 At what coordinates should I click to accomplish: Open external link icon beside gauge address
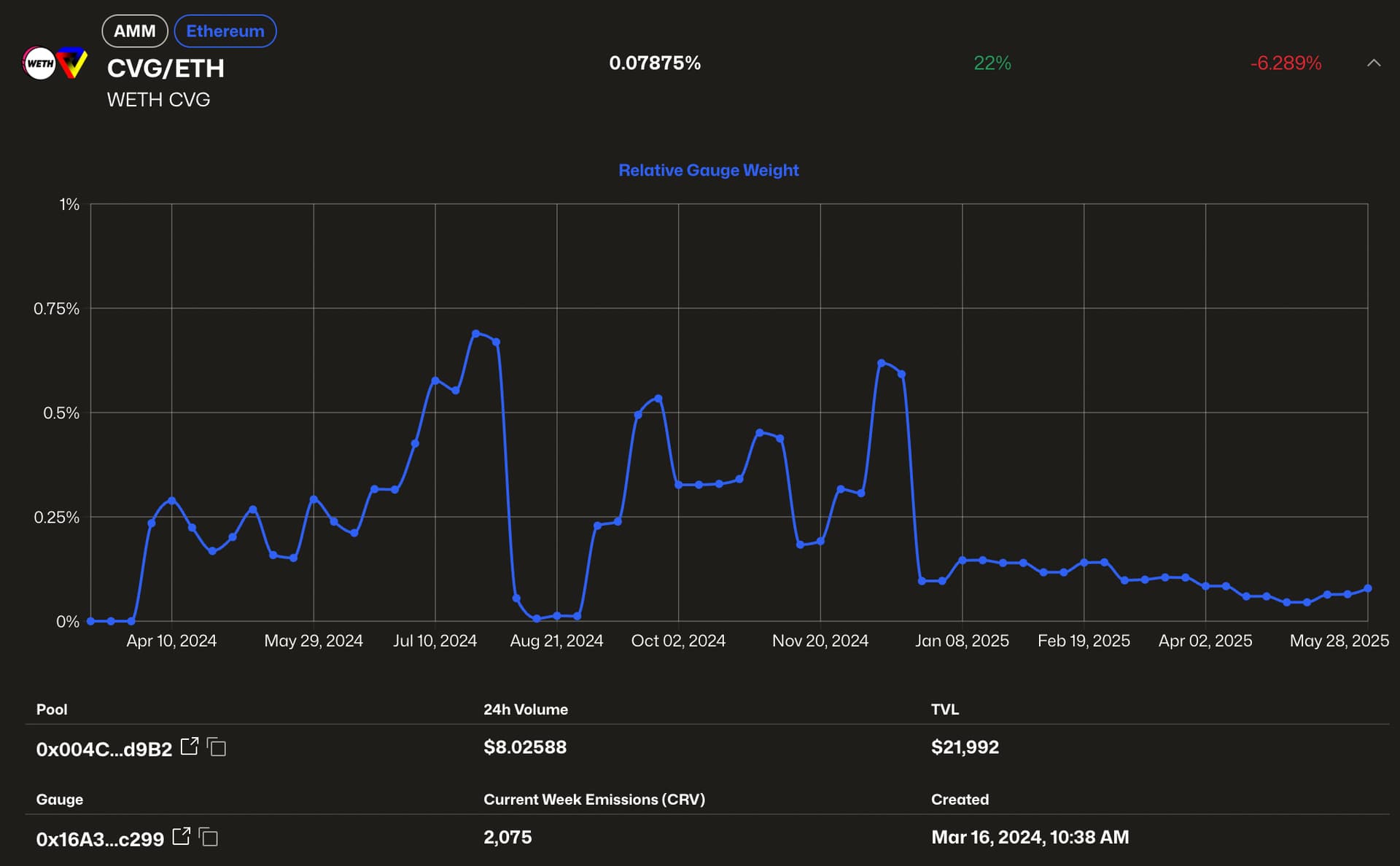182,836
